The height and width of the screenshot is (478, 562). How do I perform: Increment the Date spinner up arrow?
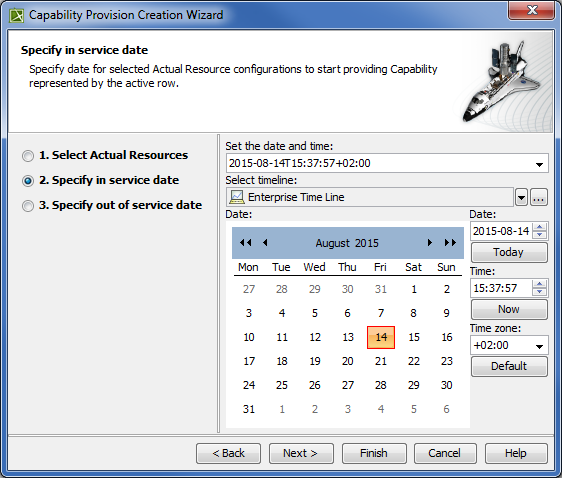pos(539,227)
